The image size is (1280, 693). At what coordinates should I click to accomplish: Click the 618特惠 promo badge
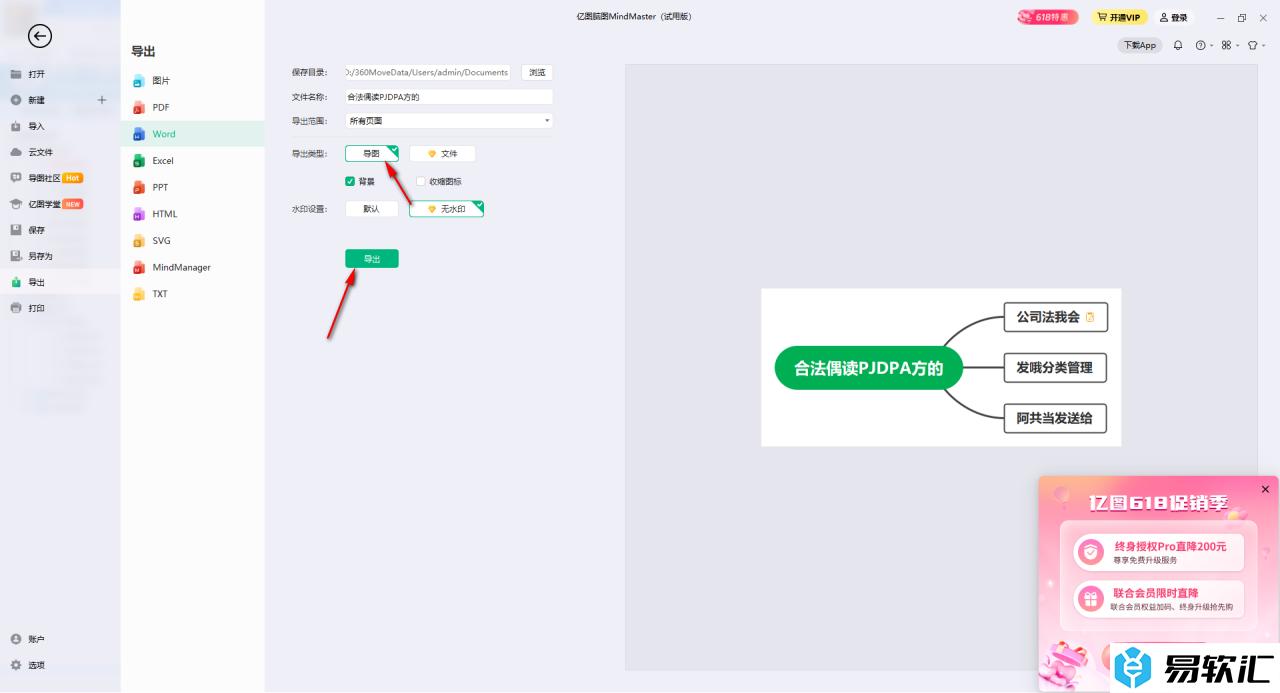1049,17
